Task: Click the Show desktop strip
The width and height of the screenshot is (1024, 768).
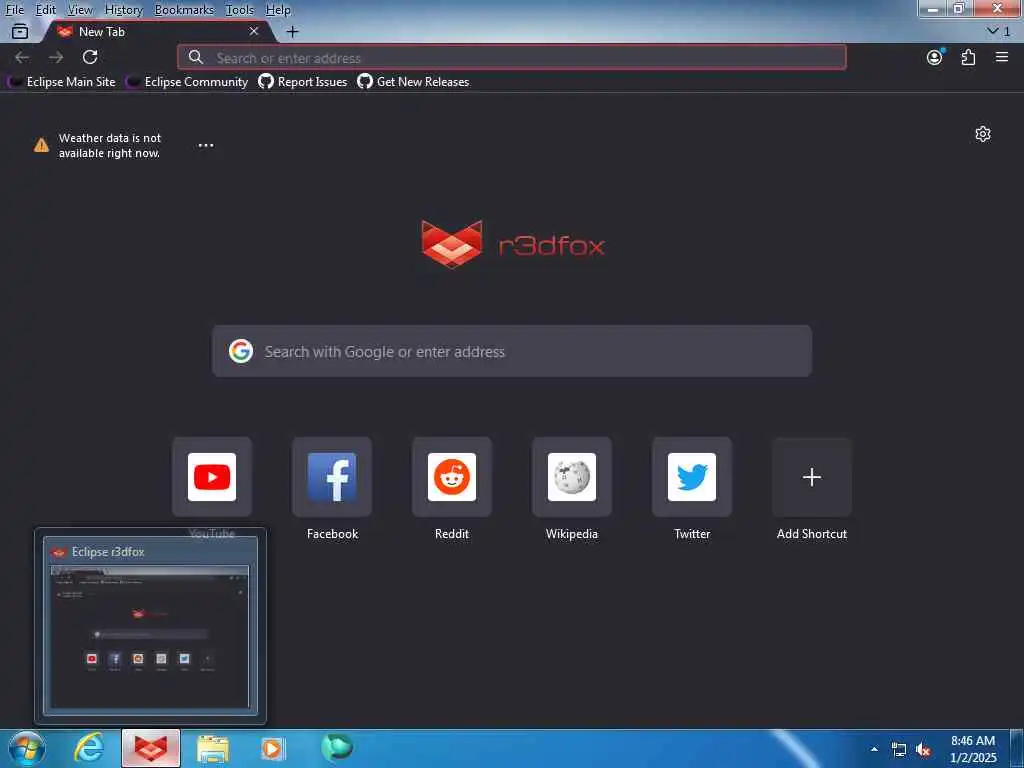Action: tap(1017, 749)
